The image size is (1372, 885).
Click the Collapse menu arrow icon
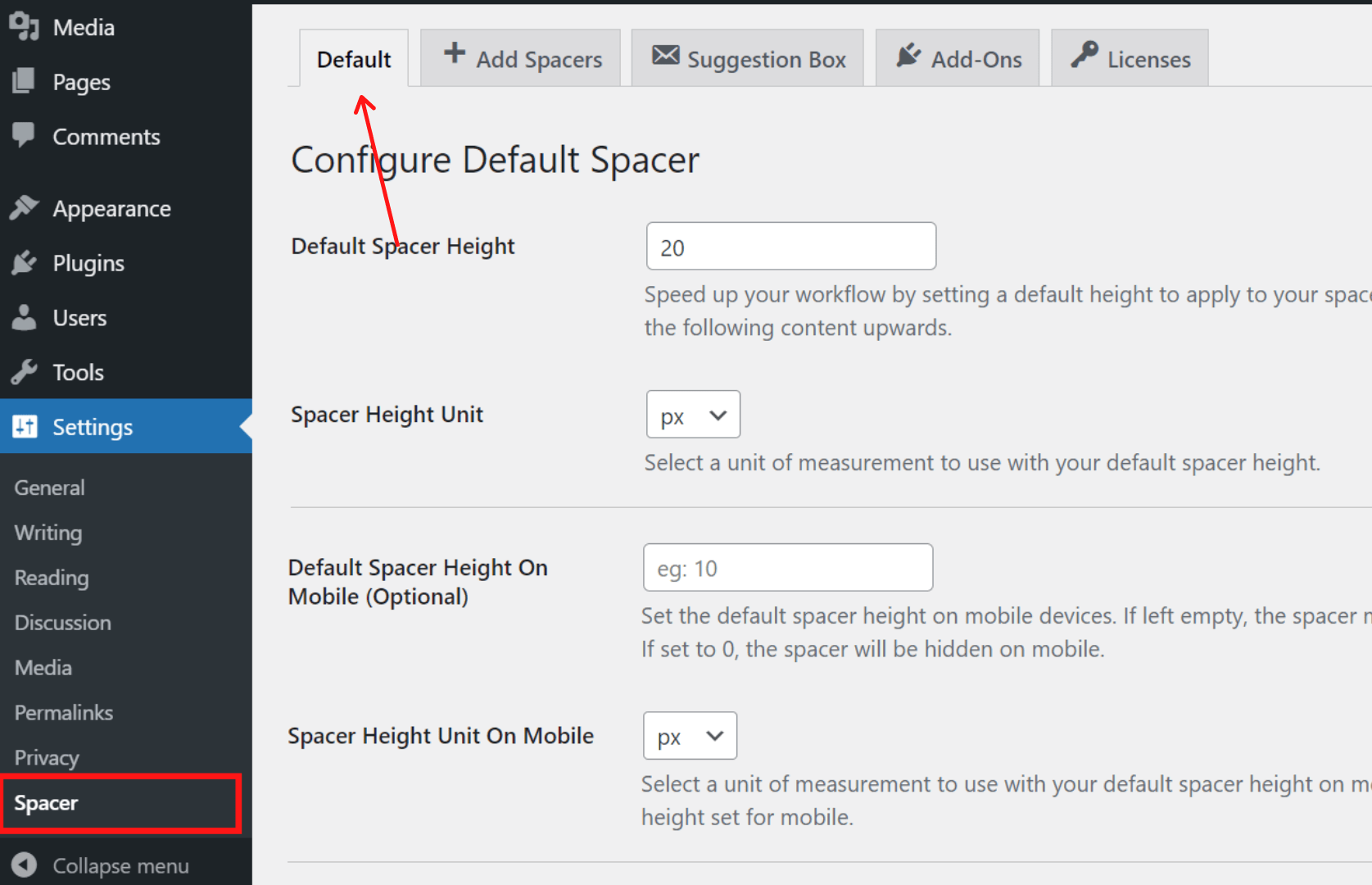click(25, 865)
